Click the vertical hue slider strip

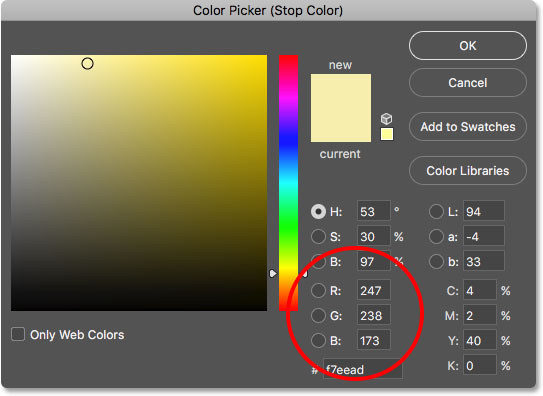tap(288, 183)
